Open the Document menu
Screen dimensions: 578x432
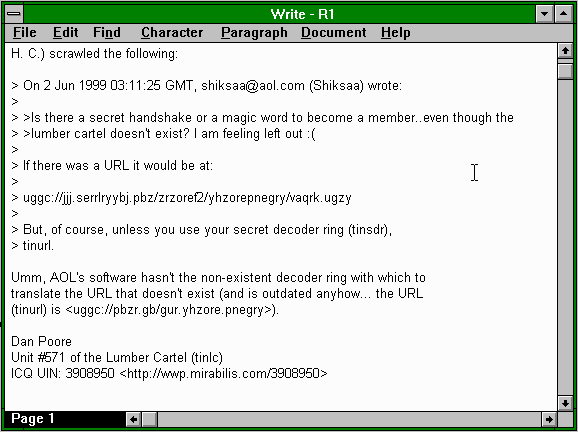click(x=334, y=32)
